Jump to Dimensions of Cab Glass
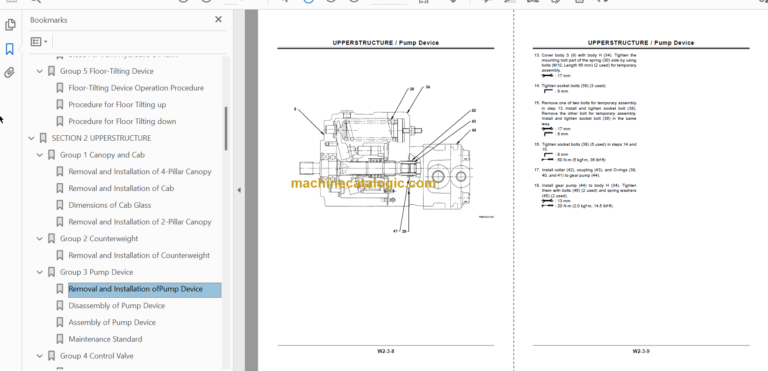768x371 pixels. point(110,205)
